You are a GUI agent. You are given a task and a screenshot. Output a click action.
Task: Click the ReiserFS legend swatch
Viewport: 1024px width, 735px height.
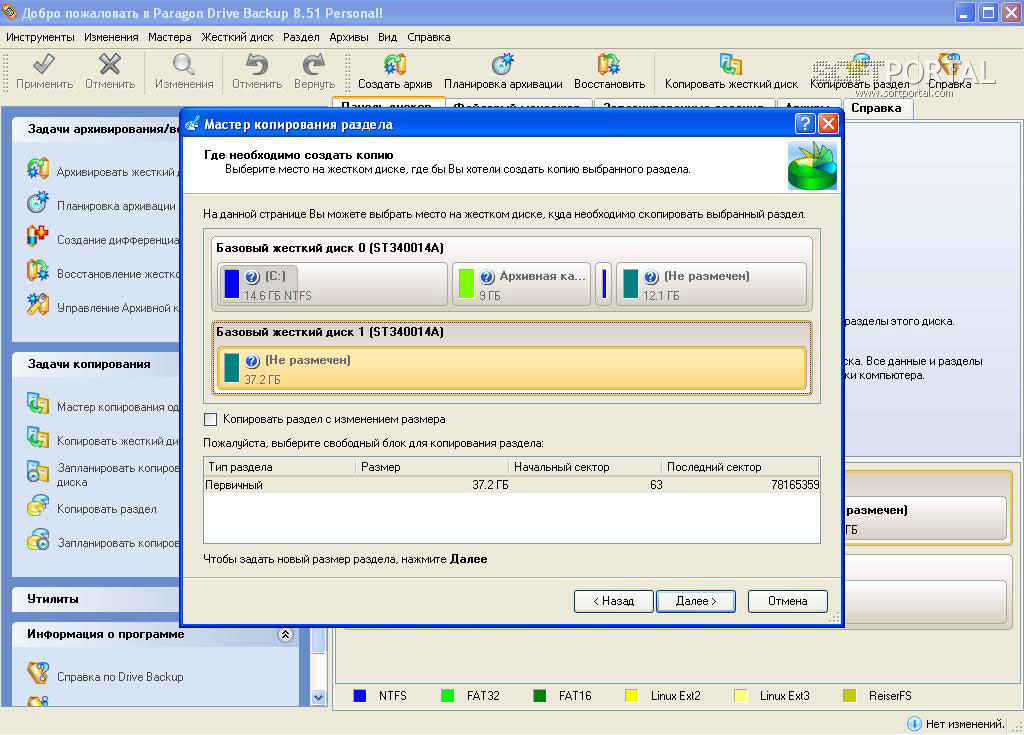[849, 696]
